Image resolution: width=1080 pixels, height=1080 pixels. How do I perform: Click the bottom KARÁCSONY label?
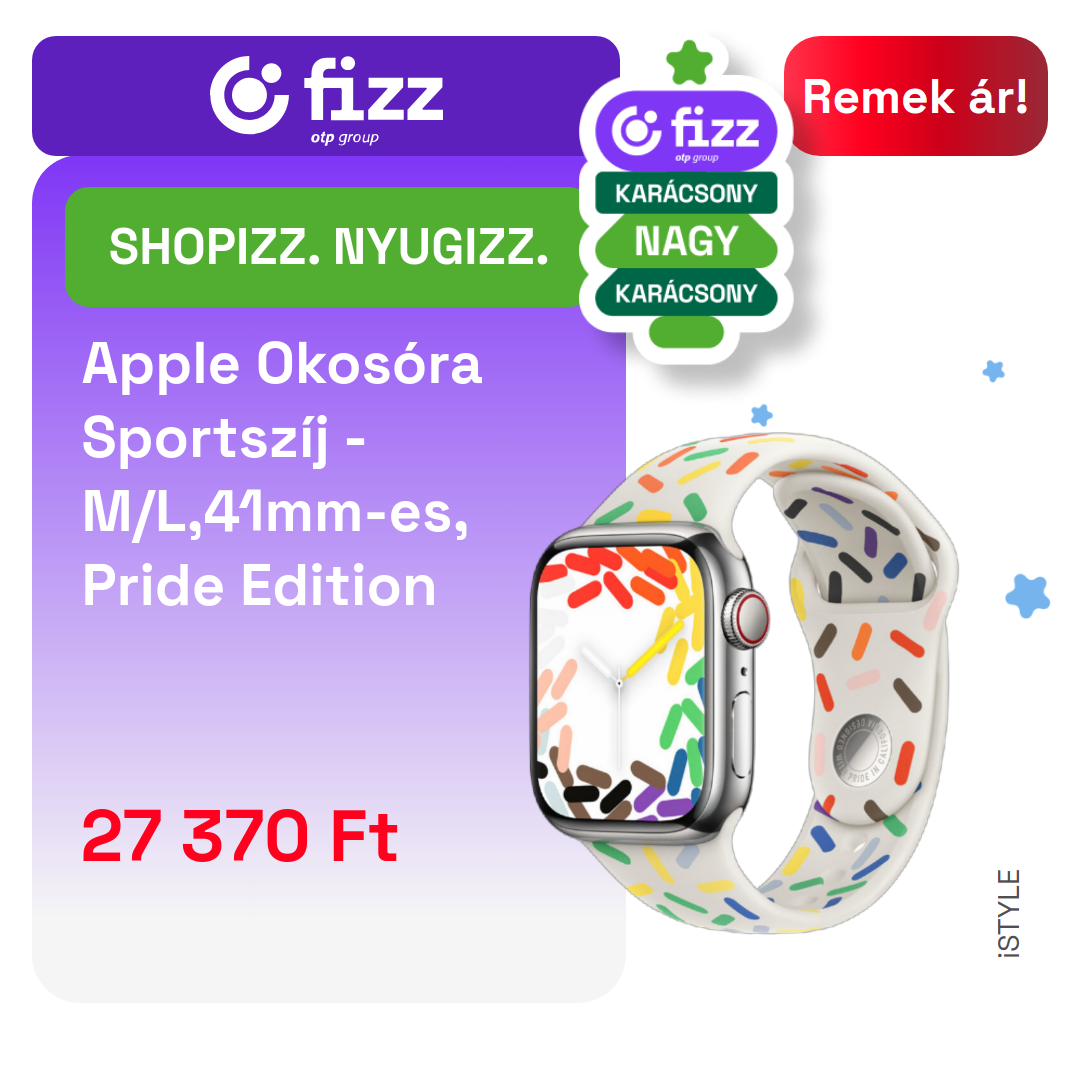coord(686,293)
